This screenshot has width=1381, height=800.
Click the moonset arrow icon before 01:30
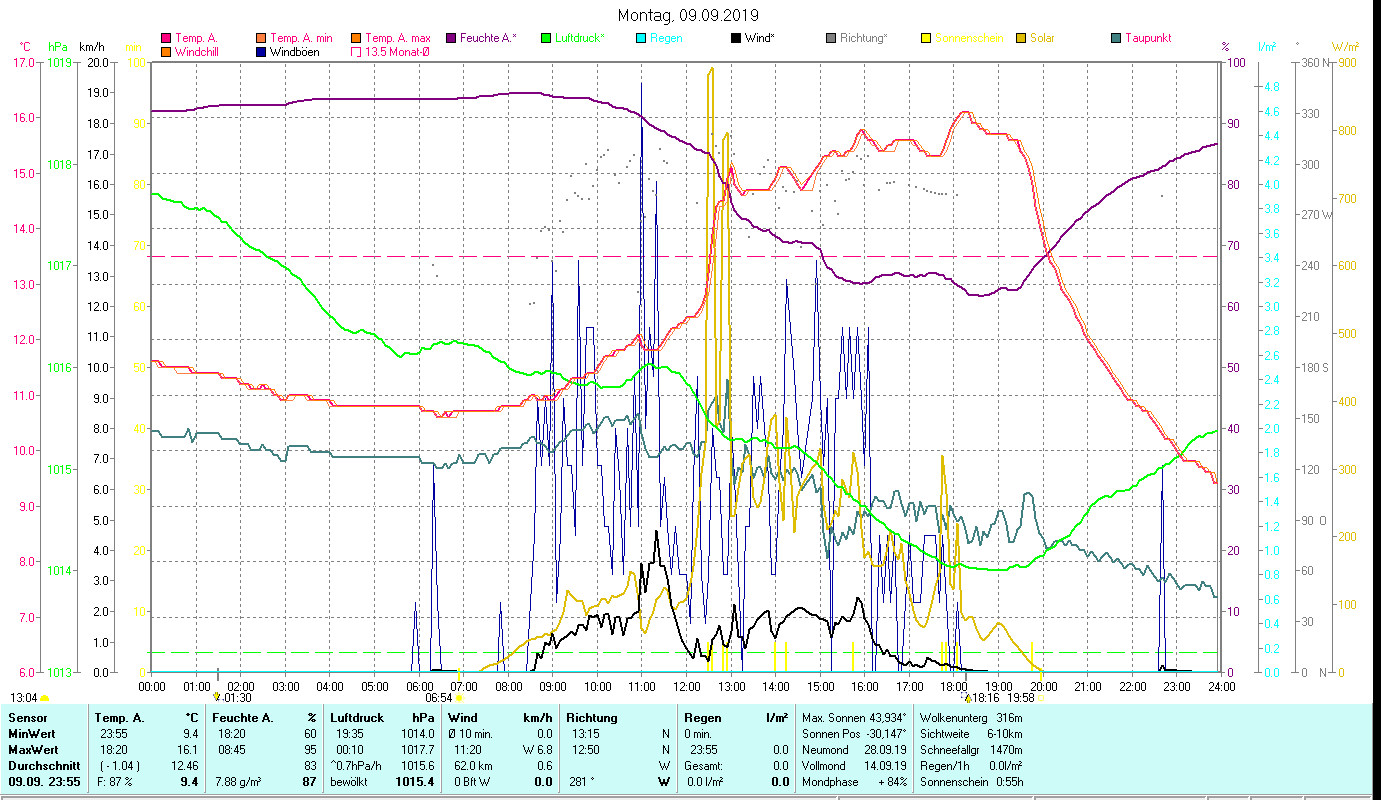pos(217,697)
